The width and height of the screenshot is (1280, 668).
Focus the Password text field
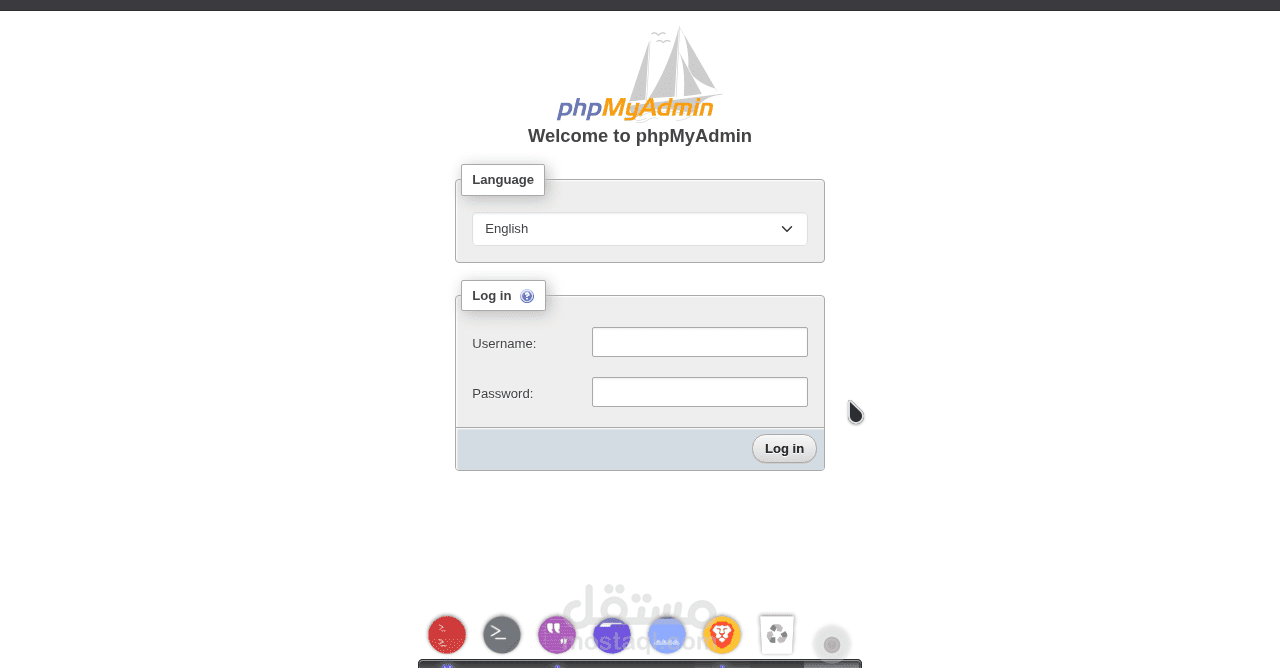700,392
